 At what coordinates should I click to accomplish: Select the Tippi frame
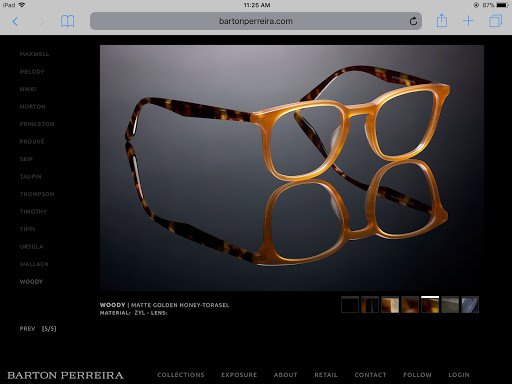27,229
